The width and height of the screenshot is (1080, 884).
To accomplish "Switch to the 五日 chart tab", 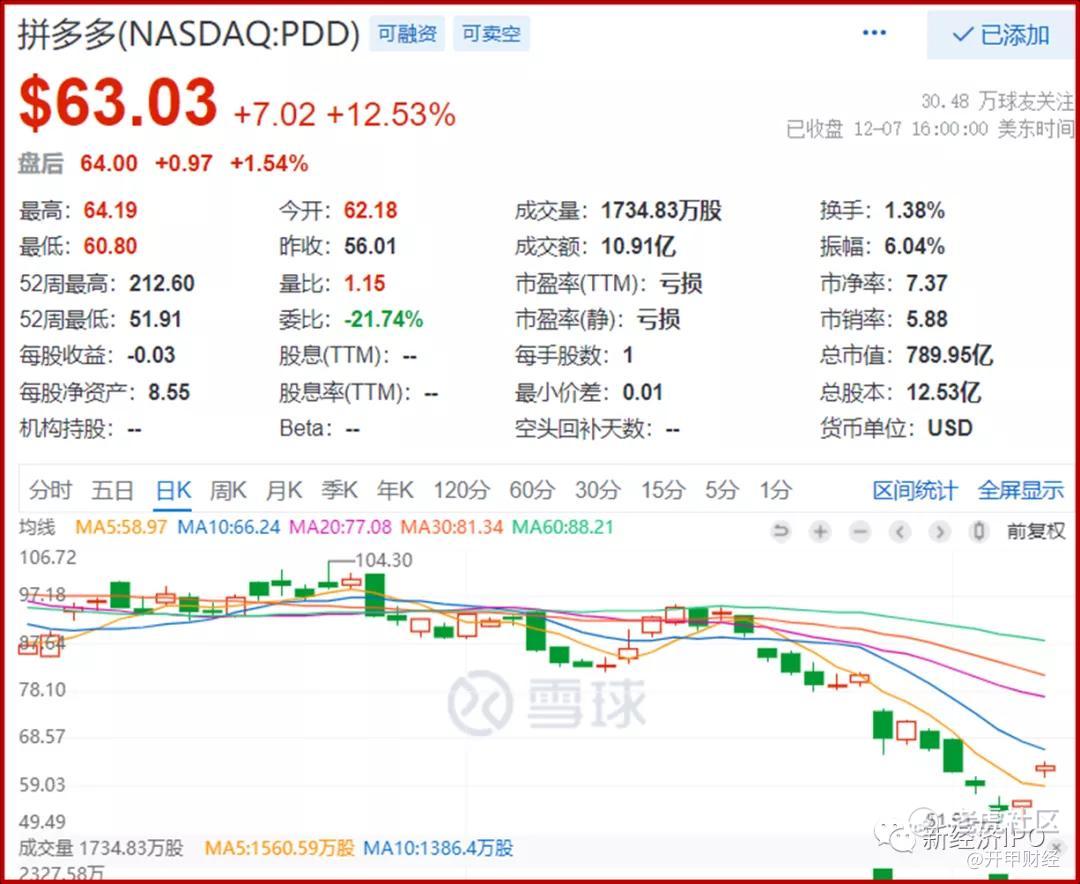I will tap(112, 491).
